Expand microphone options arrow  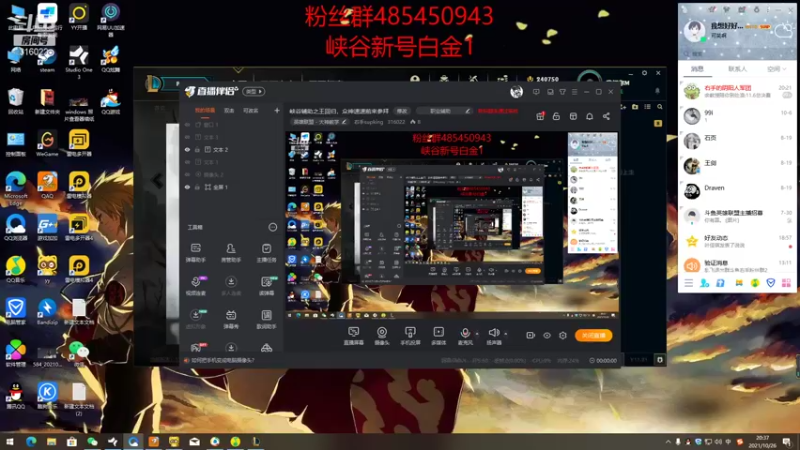[x=477, y=334]
